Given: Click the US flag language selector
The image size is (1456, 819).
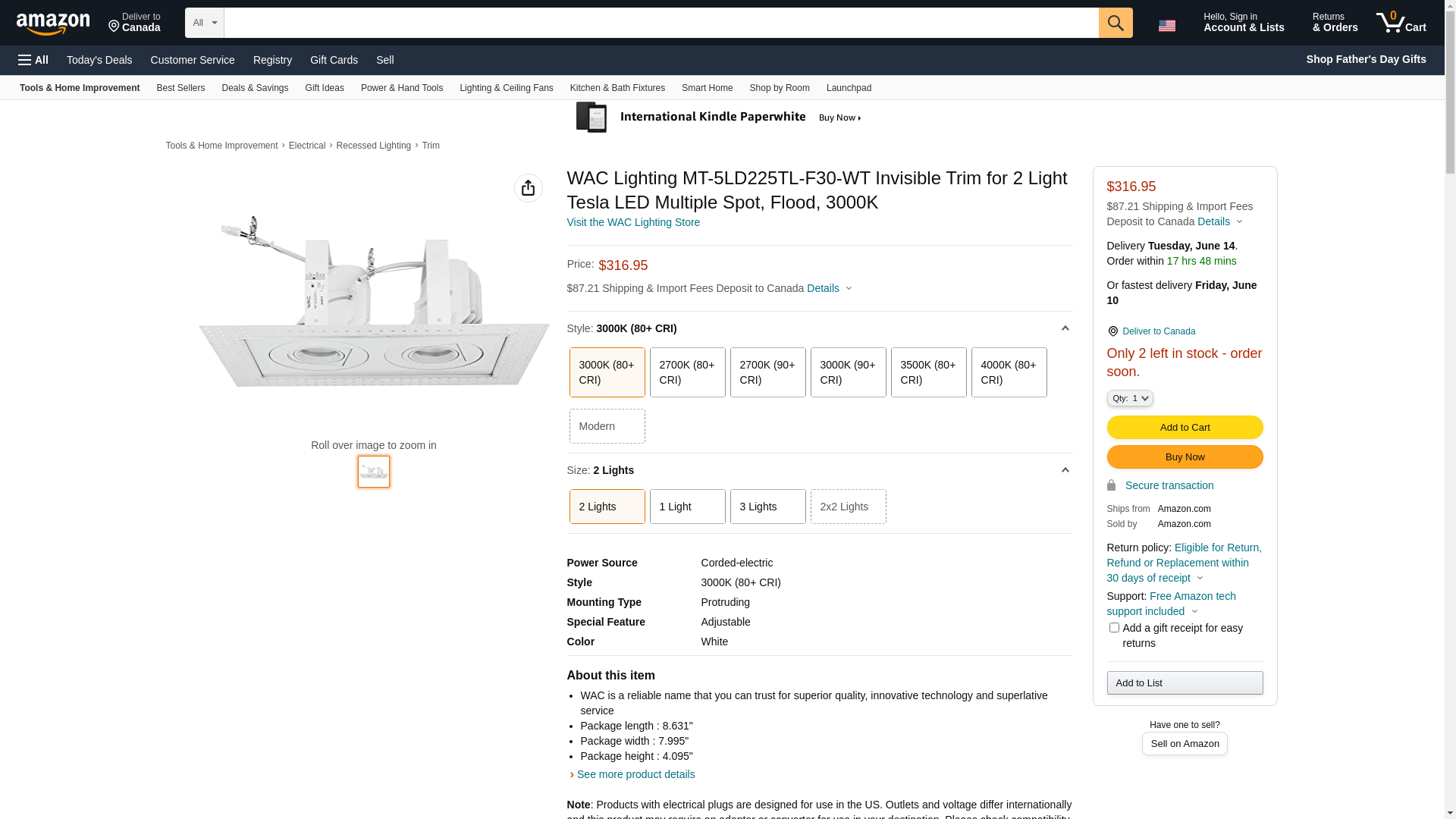Looking at the screenshot, I should tap(1167, 25).
